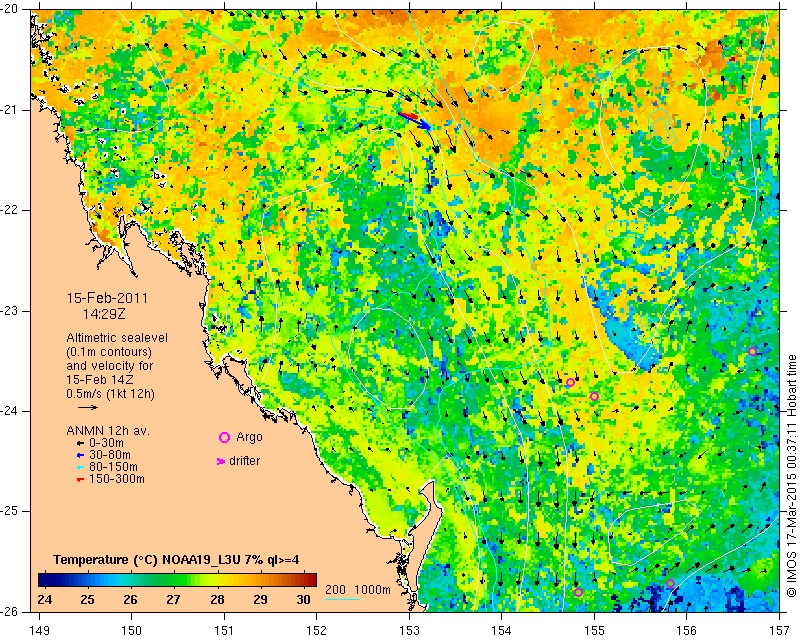Click the 0.5m/s velocity scale arrow
This screenshot has width=800, height=640.
[88, 407]
